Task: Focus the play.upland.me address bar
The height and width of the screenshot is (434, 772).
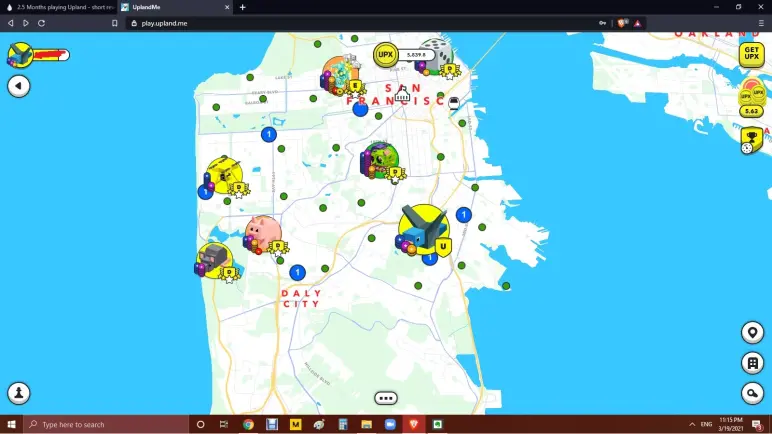Action: tap(364, 23)
